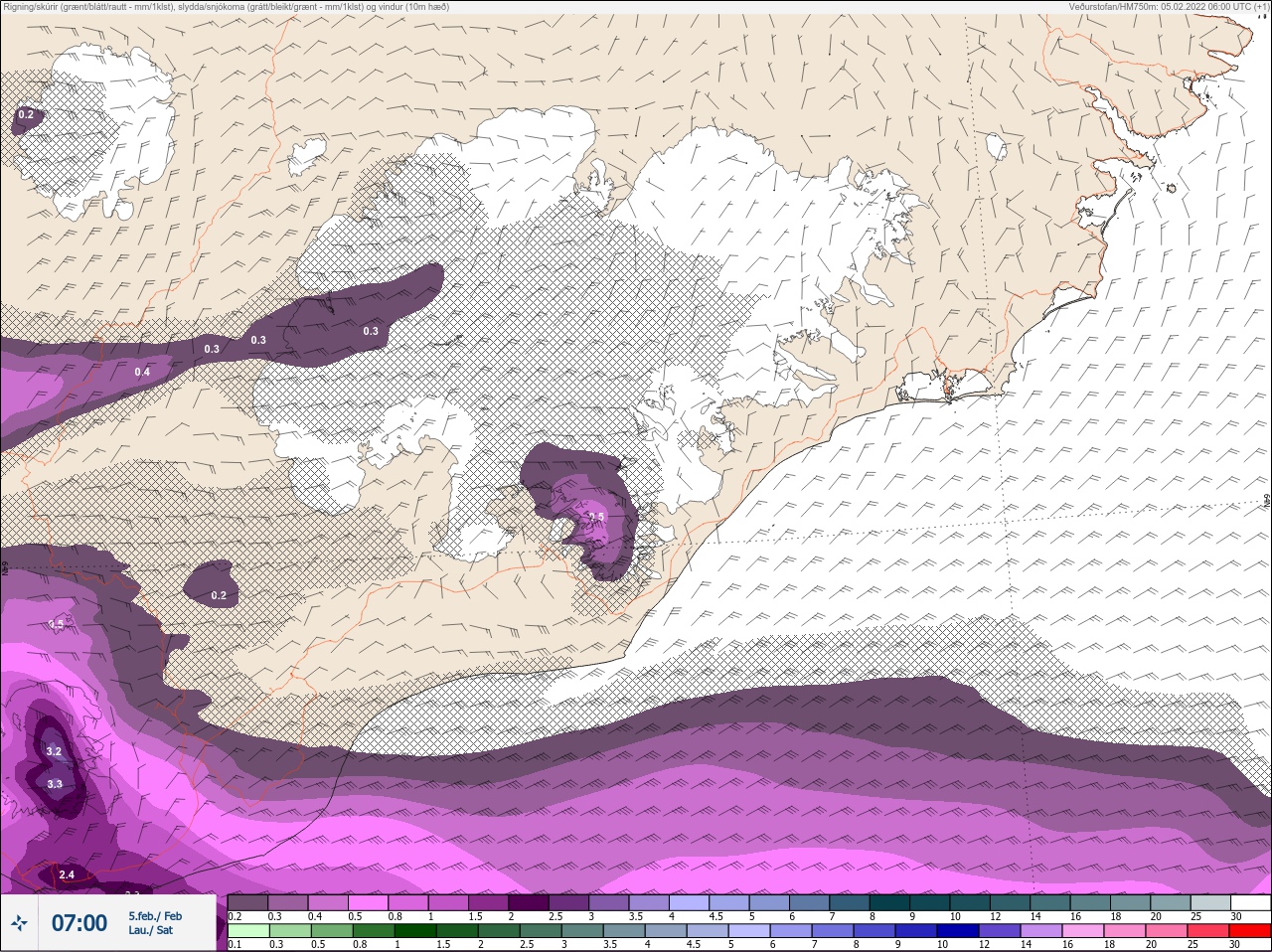Click the 3.5 value inside the central purple patch
Screen dimensions: 1272x952
coord(596,517)
